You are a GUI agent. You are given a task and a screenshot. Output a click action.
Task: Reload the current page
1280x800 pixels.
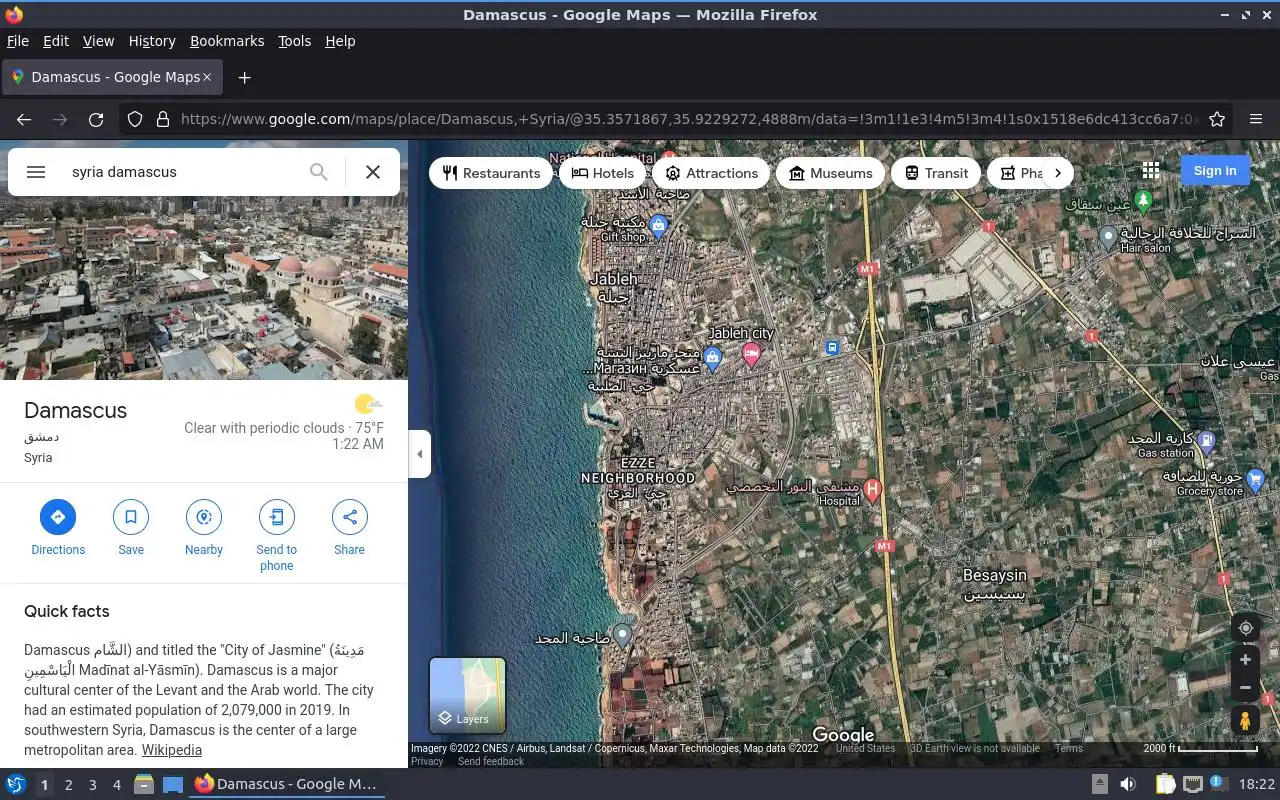click(96, 119)
